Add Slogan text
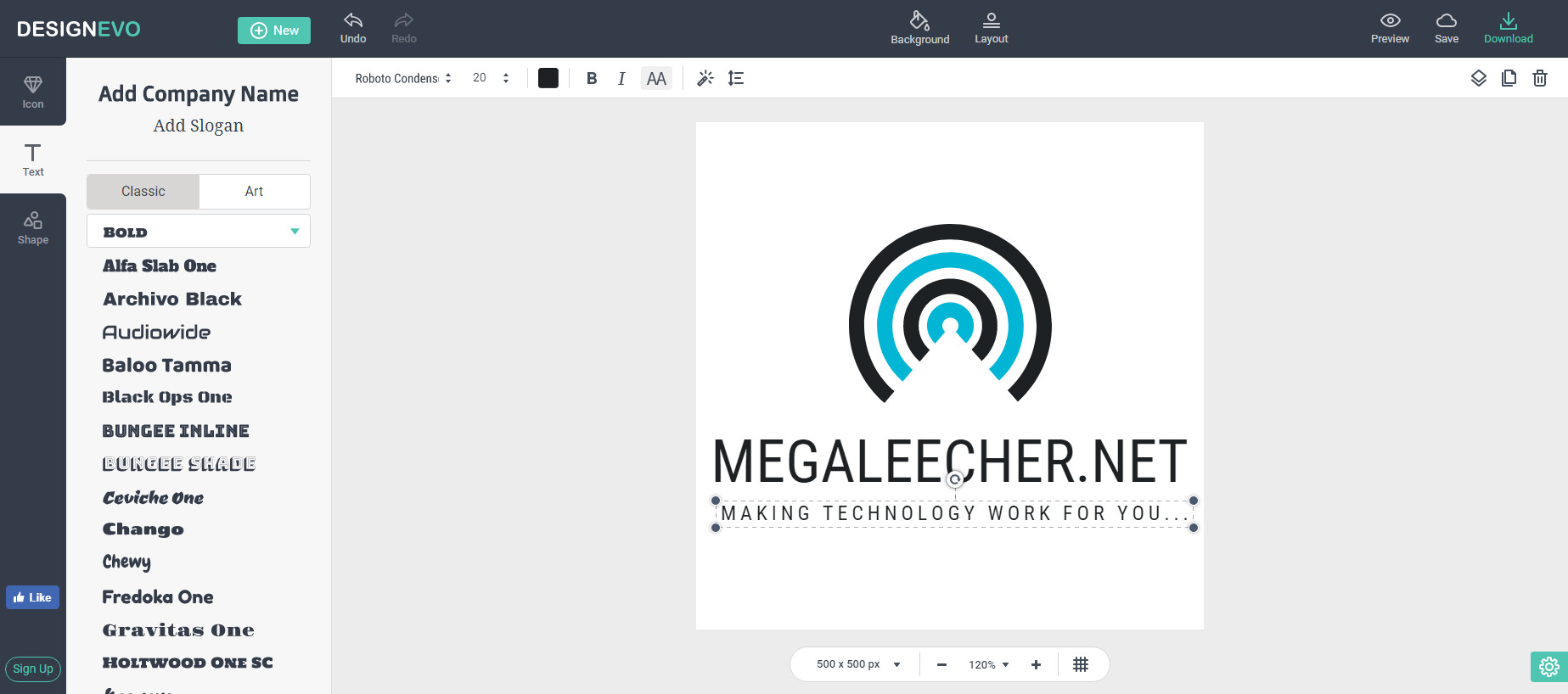This screenshot has width=1568, height=694. pos(199,126)
